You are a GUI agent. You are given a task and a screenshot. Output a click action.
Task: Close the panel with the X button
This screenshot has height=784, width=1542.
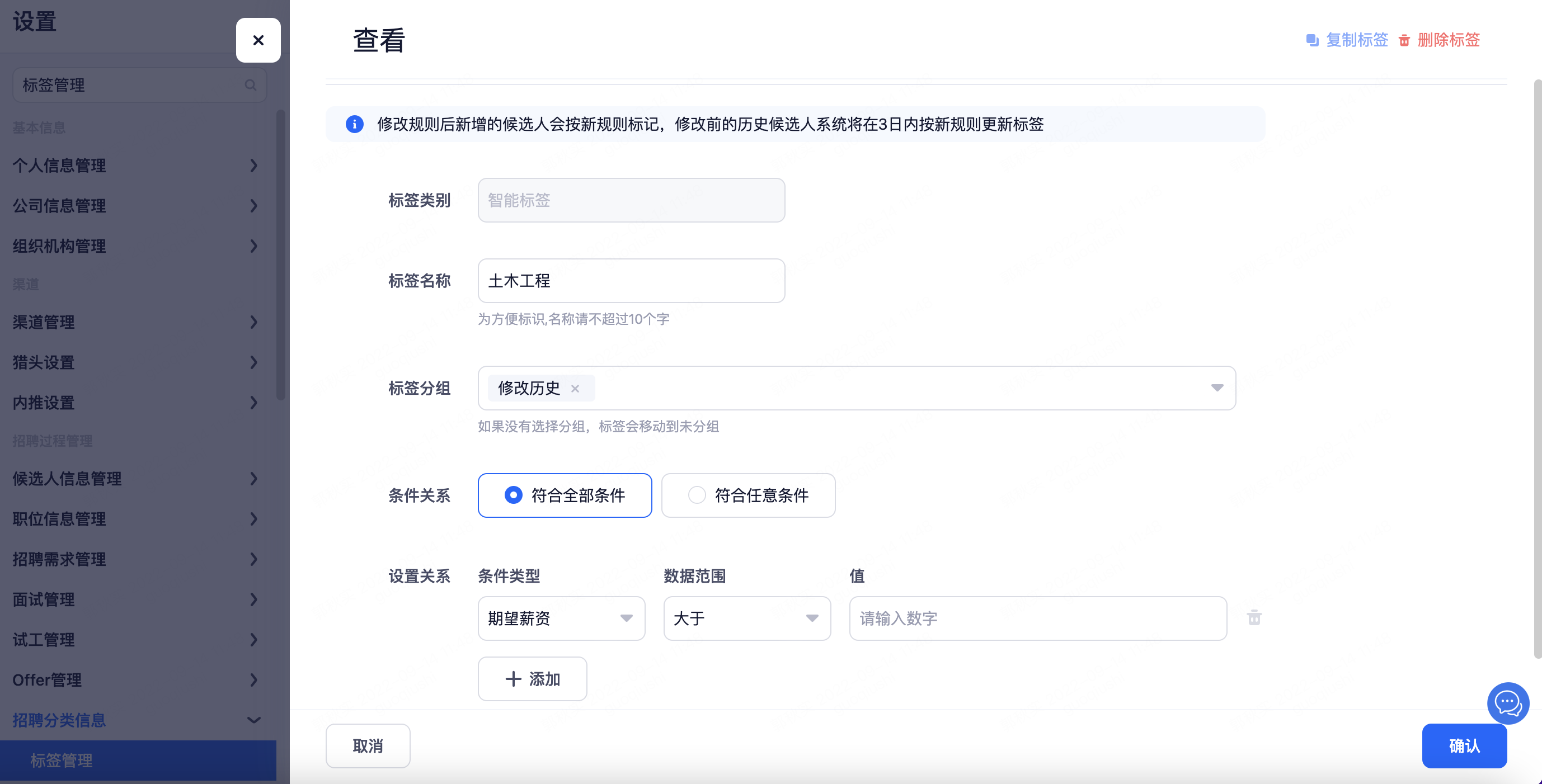click(258, 40)
